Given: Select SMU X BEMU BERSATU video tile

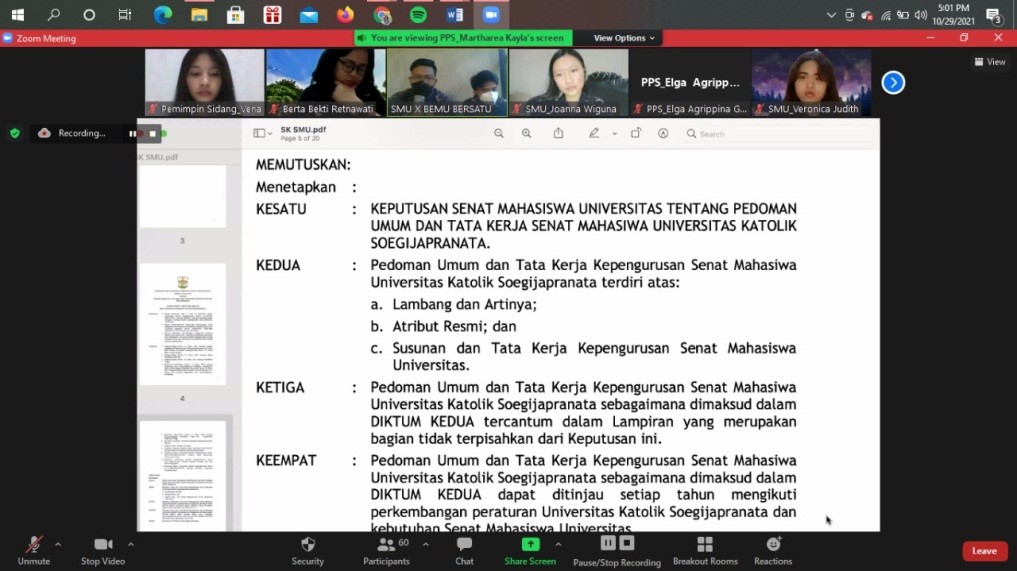Looking at the screenshot, I should pyautogui.click(x=447, y=82).
